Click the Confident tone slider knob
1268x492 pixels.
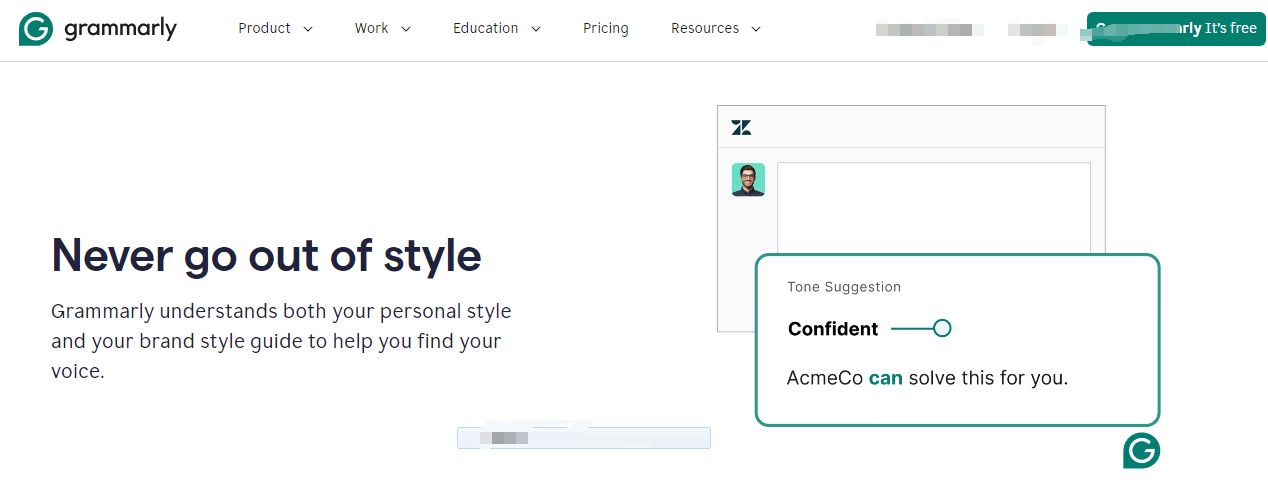tap(941, 328)
